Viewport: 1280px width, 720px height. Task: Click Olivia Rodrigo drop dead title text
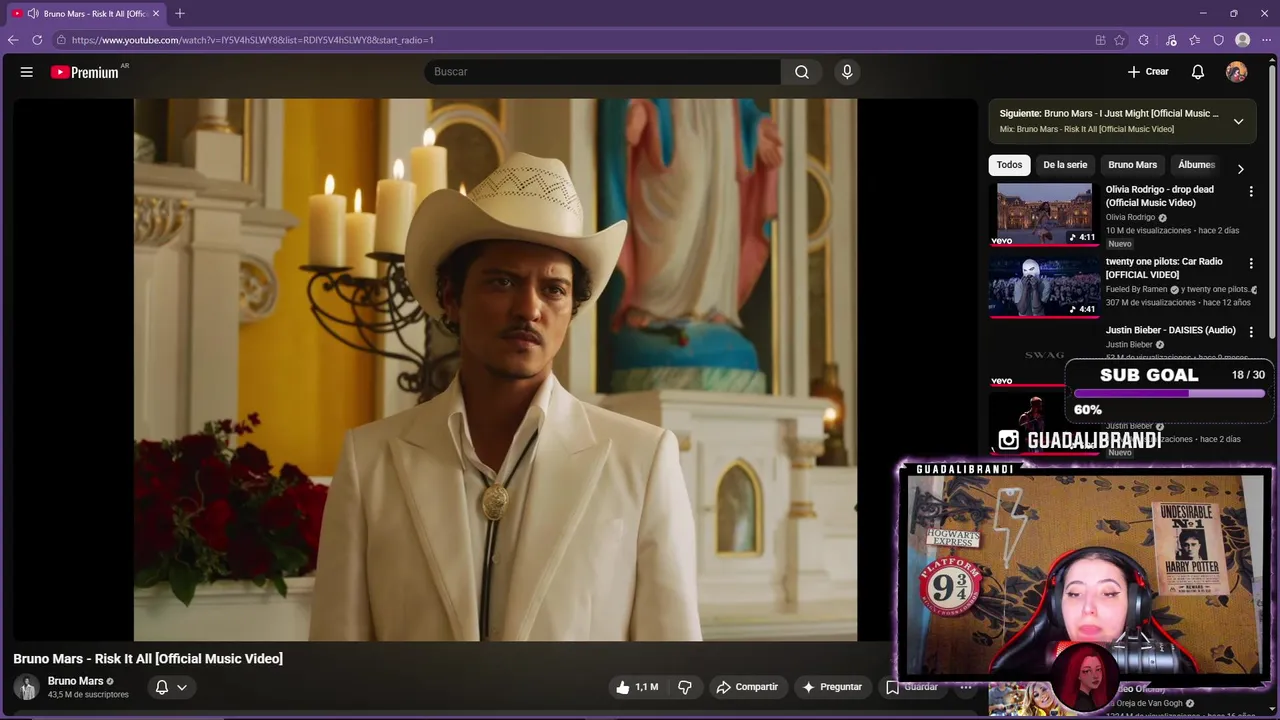[1160, 196]
